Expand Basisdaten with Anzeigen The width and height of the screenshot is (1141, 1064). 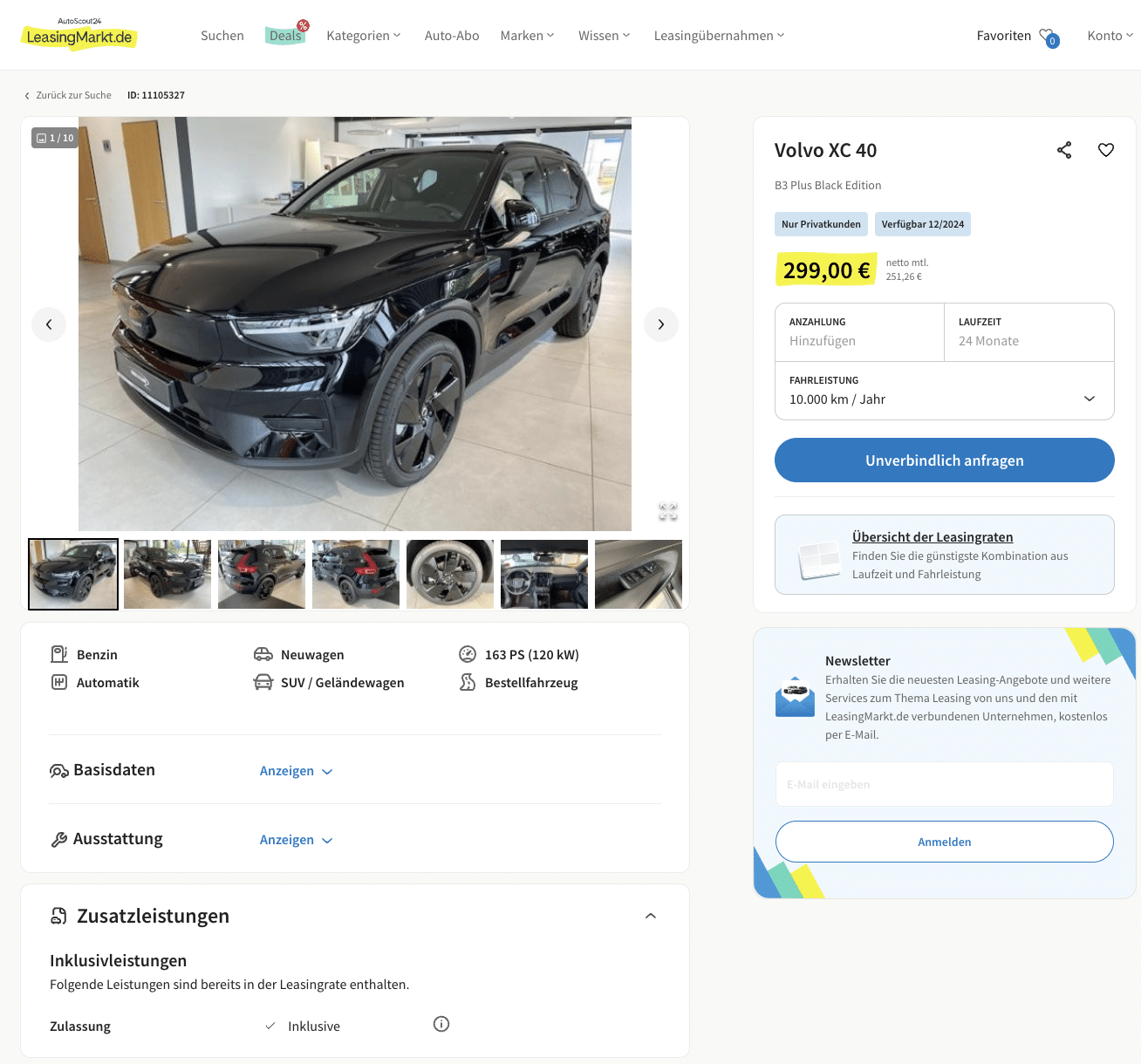click(297, 771)
